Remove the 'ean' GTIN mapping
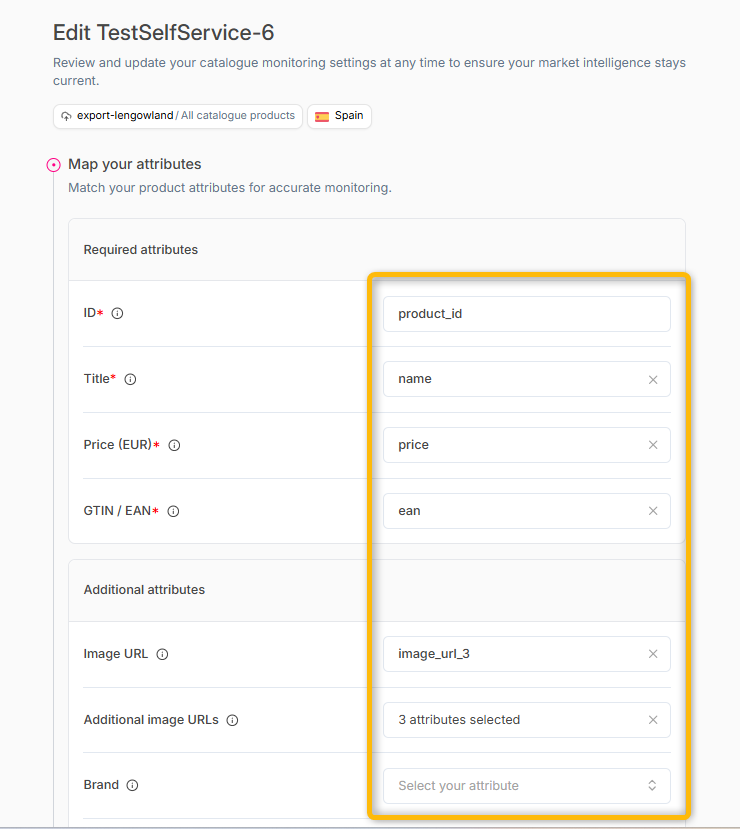The height and width of the screenshot is (829, 740). click(x=653, y=511)
